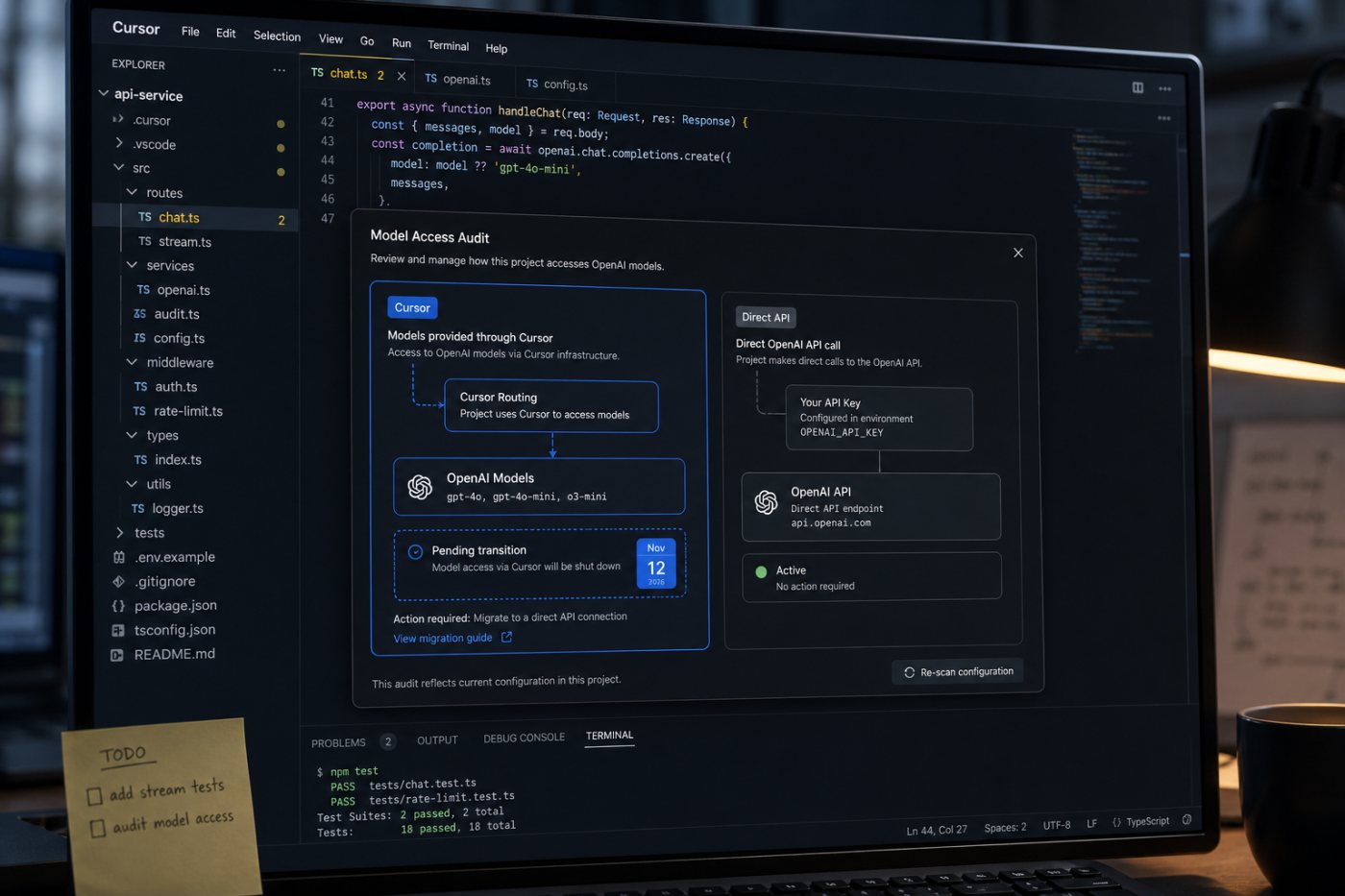Collapse the types folder
The width and height of the screenshot is (1345, 896).
[x=132, y=435]
